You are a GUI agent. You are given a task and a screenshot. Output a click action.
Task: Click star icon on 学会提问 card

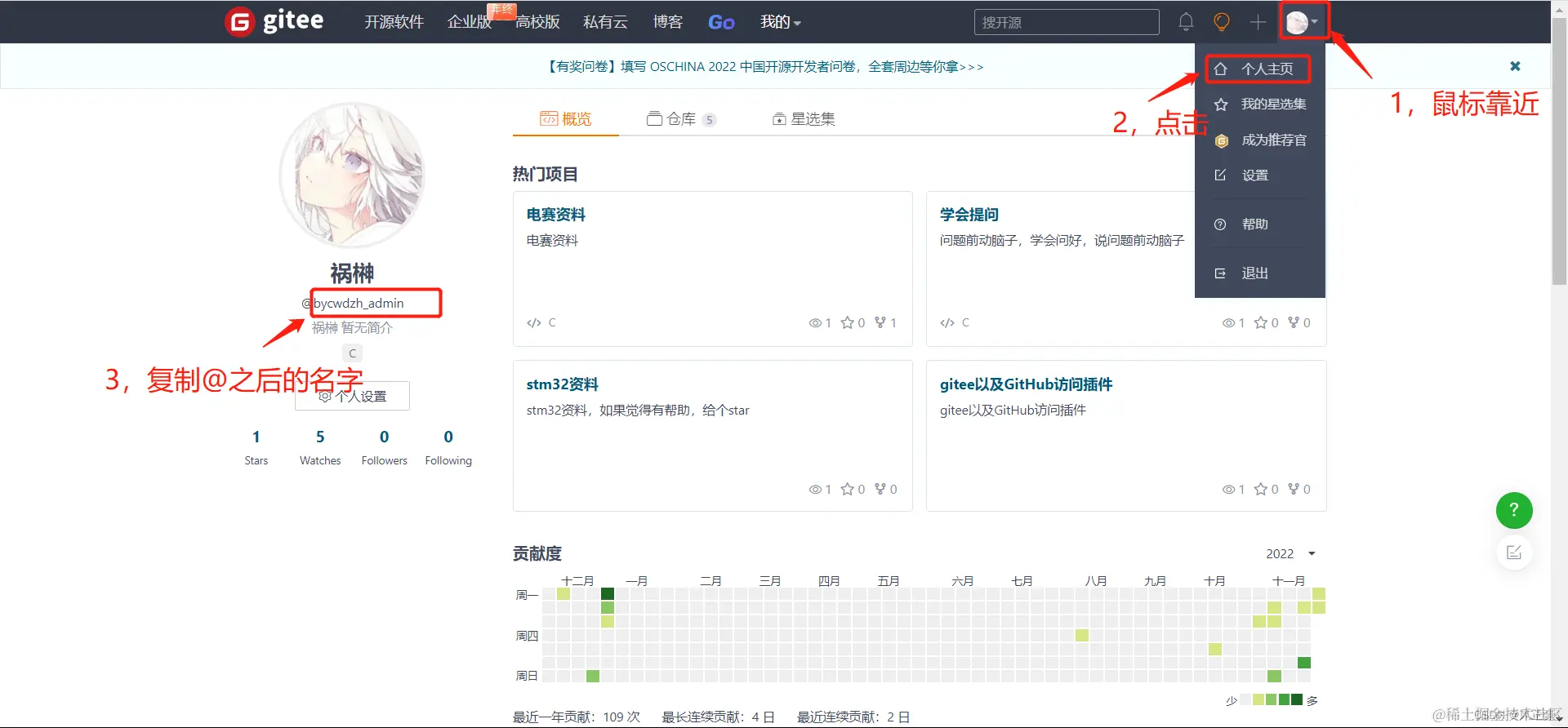tap(1261, 322)
